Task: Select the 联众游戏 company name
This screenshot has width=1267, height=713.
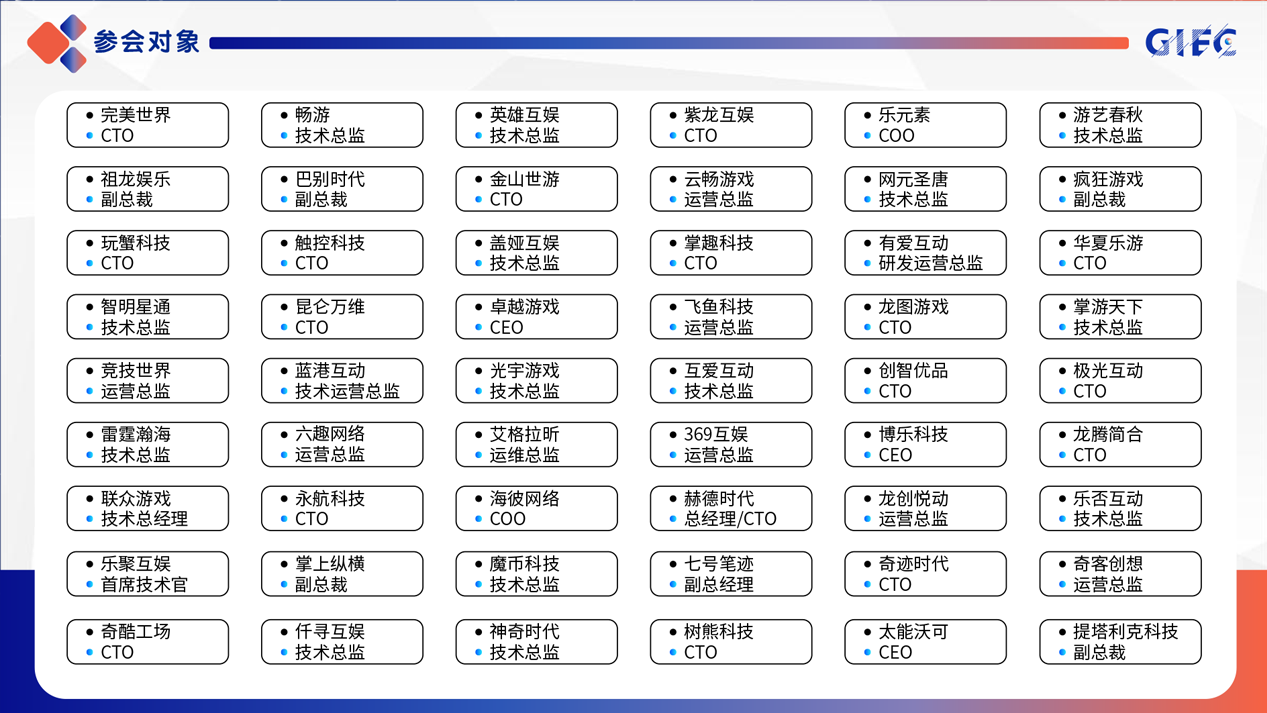Action: pyautogui.click(x=136, y=499)
